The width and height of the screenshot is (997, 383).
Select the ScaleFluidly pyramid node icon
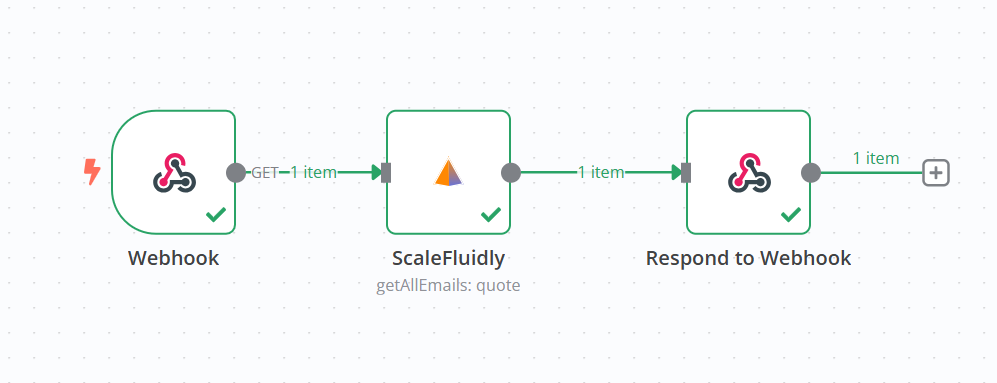pos(449,172)
